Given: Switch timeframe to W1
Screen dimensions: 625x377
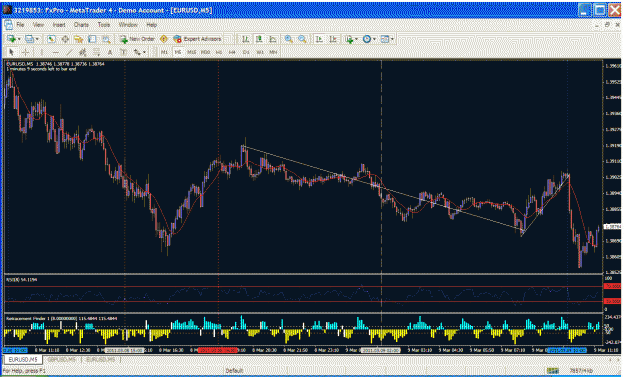Looking at the screenshot, I should click(259, 52).
